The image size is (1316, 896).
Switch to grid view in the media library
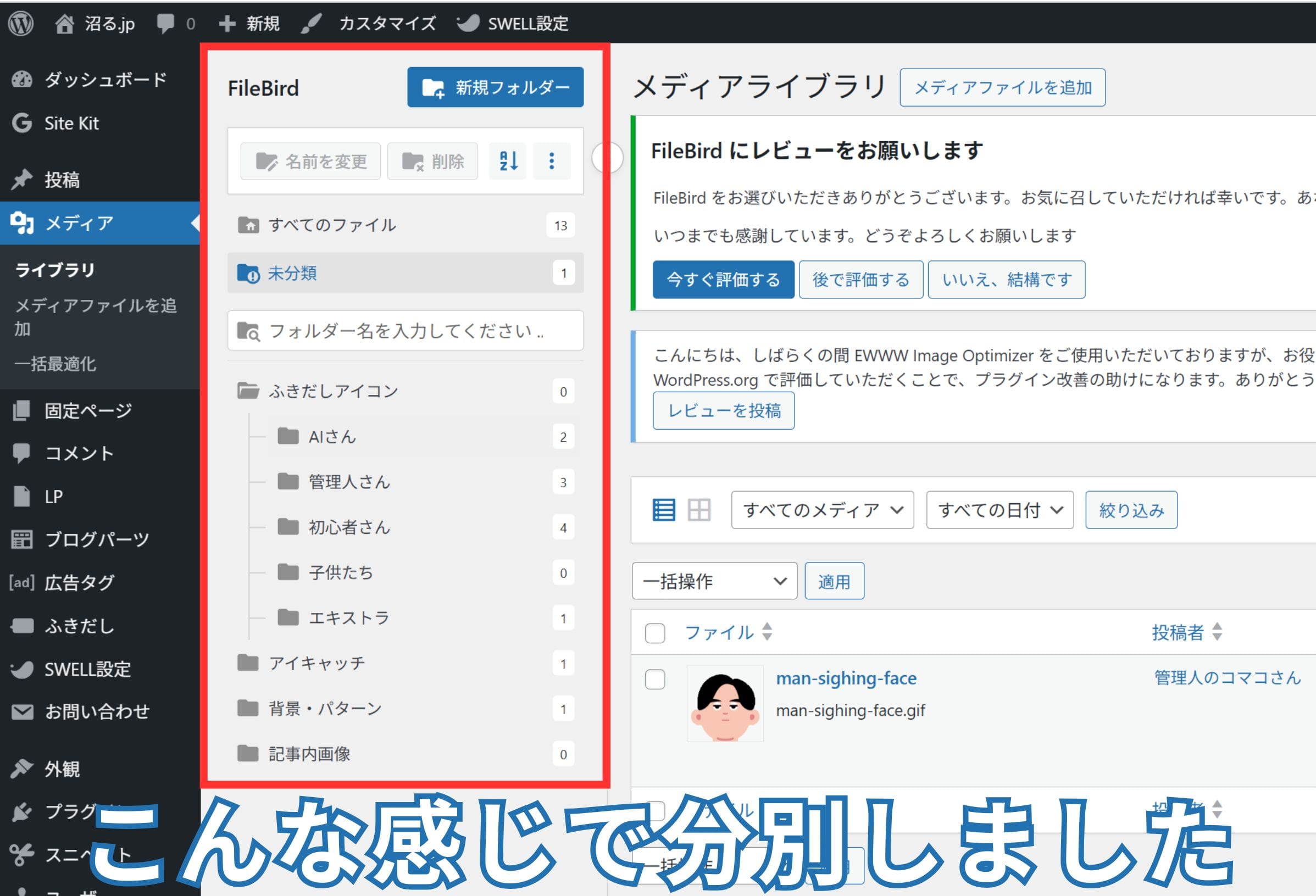point(699,509)
